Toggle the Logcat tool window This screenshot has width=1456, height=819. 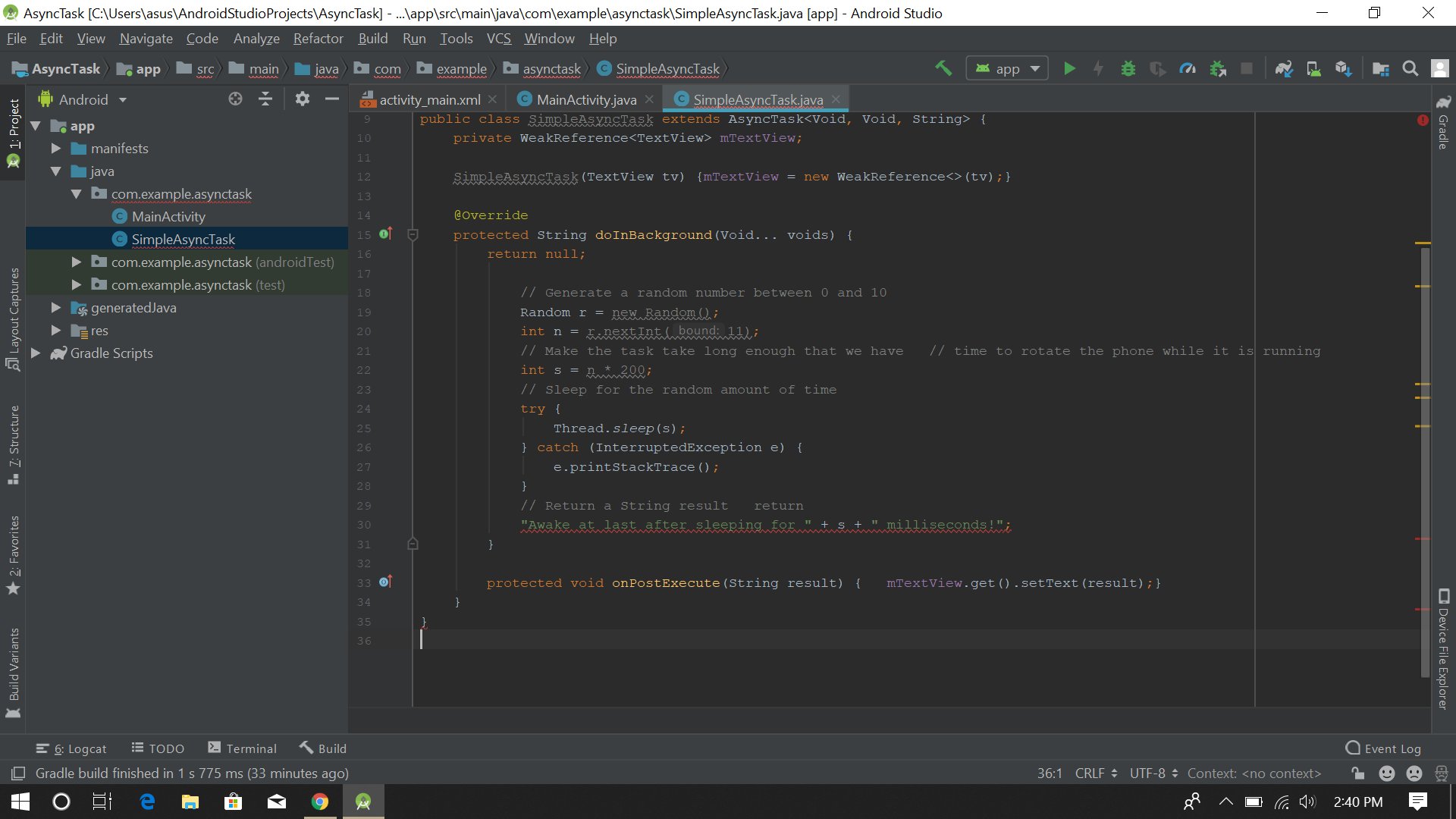coord(71,748)
